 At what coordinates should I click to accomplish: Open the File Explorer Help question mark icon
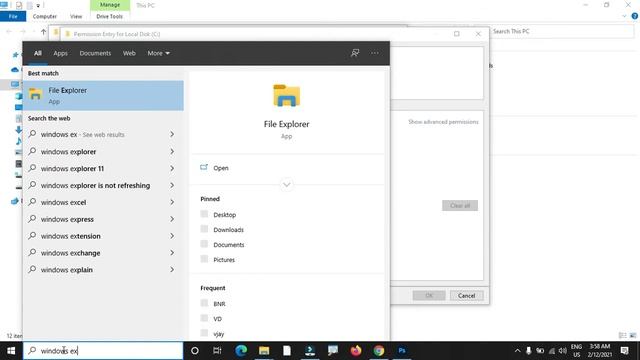pos(635,16)
